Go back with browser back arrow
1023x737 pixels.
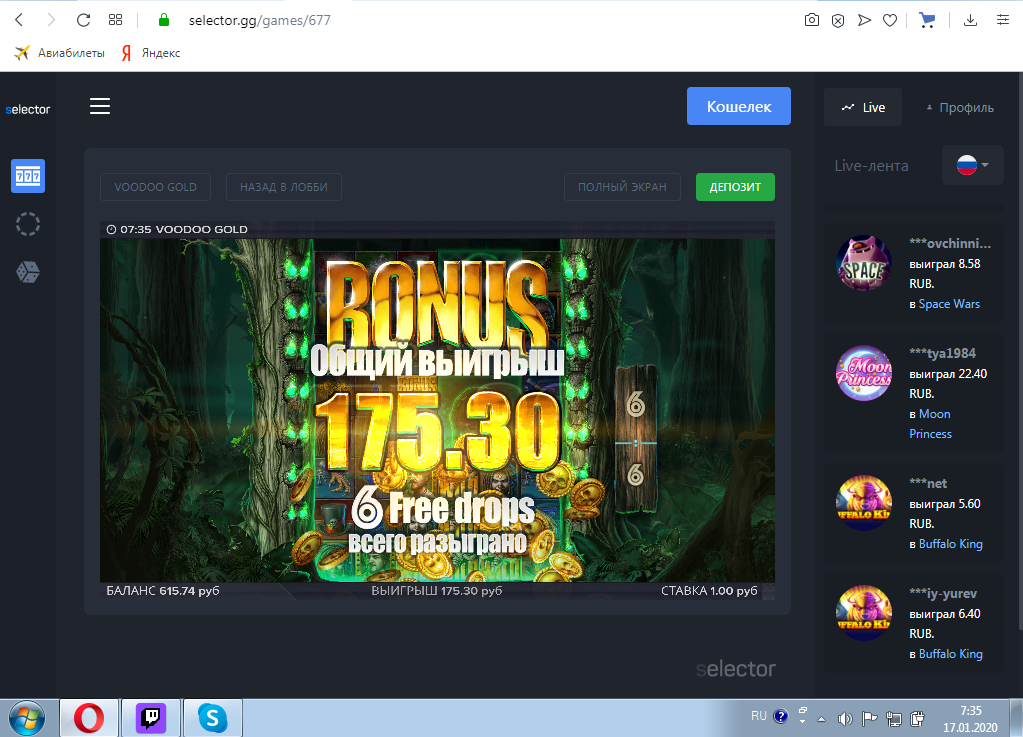[x=19, y=20]
